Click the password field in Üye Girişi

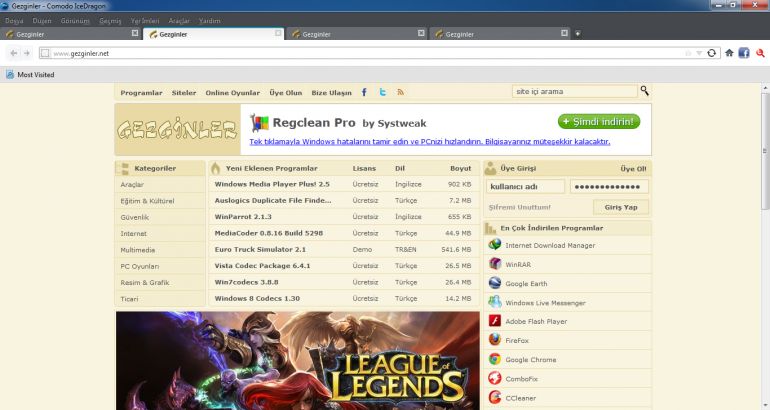click(609, 187)
